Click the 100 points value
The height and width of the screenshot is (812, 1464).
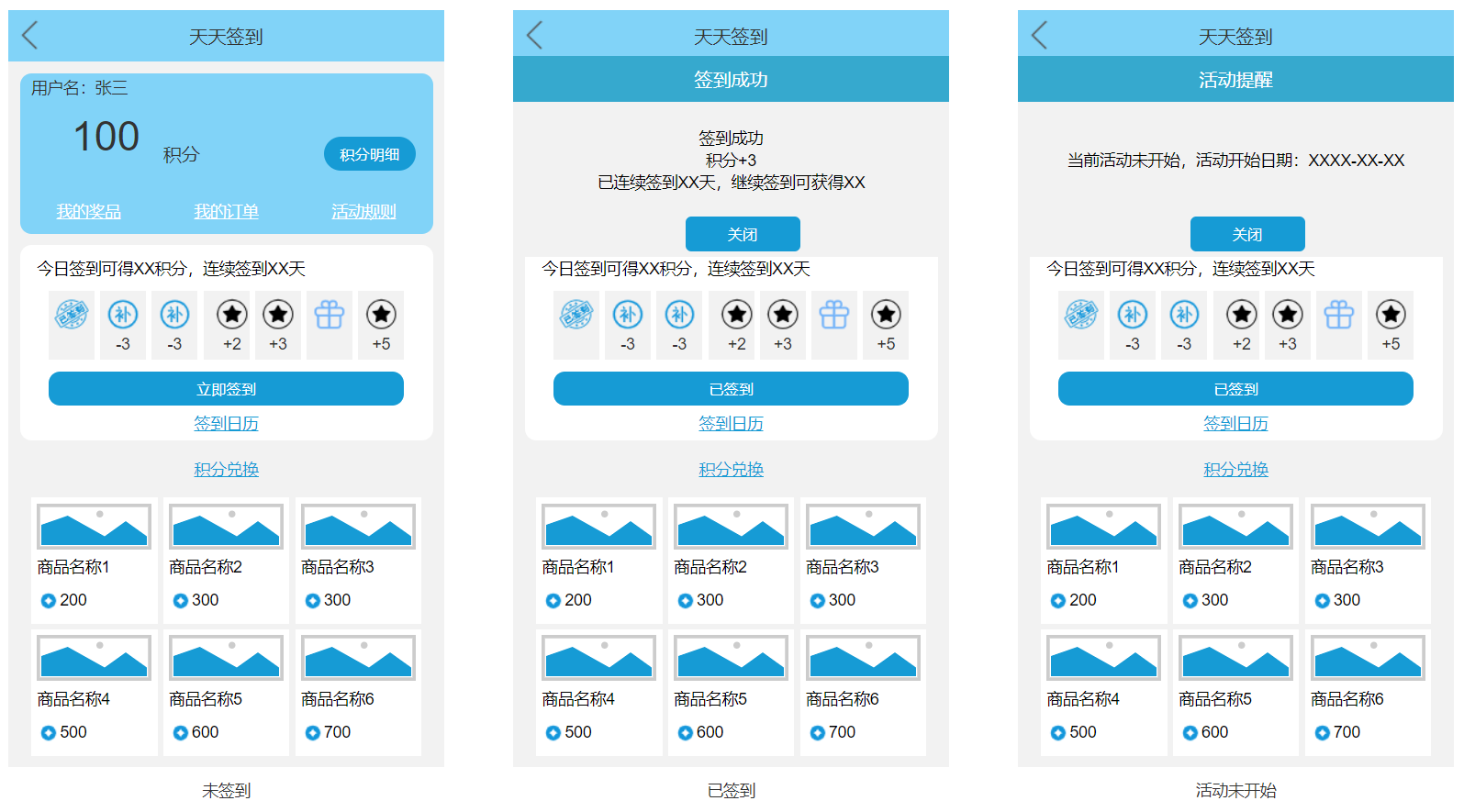pyautogui.click(x=106, y=137)
